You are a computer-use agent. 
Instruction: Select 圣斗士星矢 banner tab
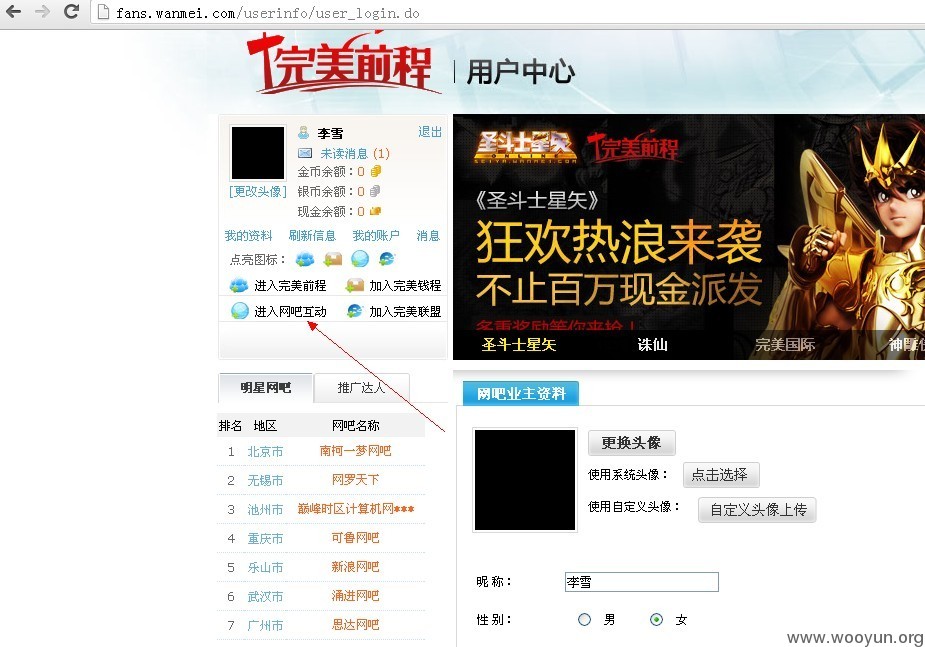coord(519,344)
